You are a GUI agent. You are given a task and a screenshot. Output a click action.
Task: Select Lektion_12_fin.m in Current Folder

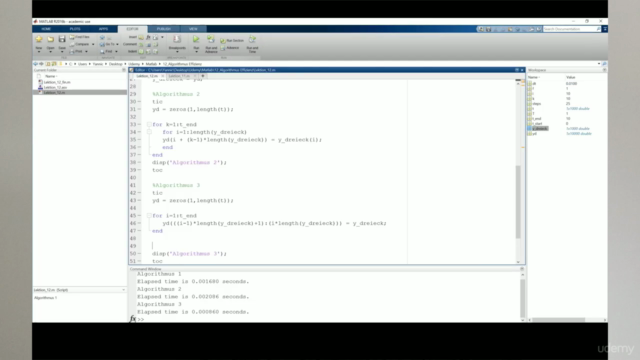[57, 82]
